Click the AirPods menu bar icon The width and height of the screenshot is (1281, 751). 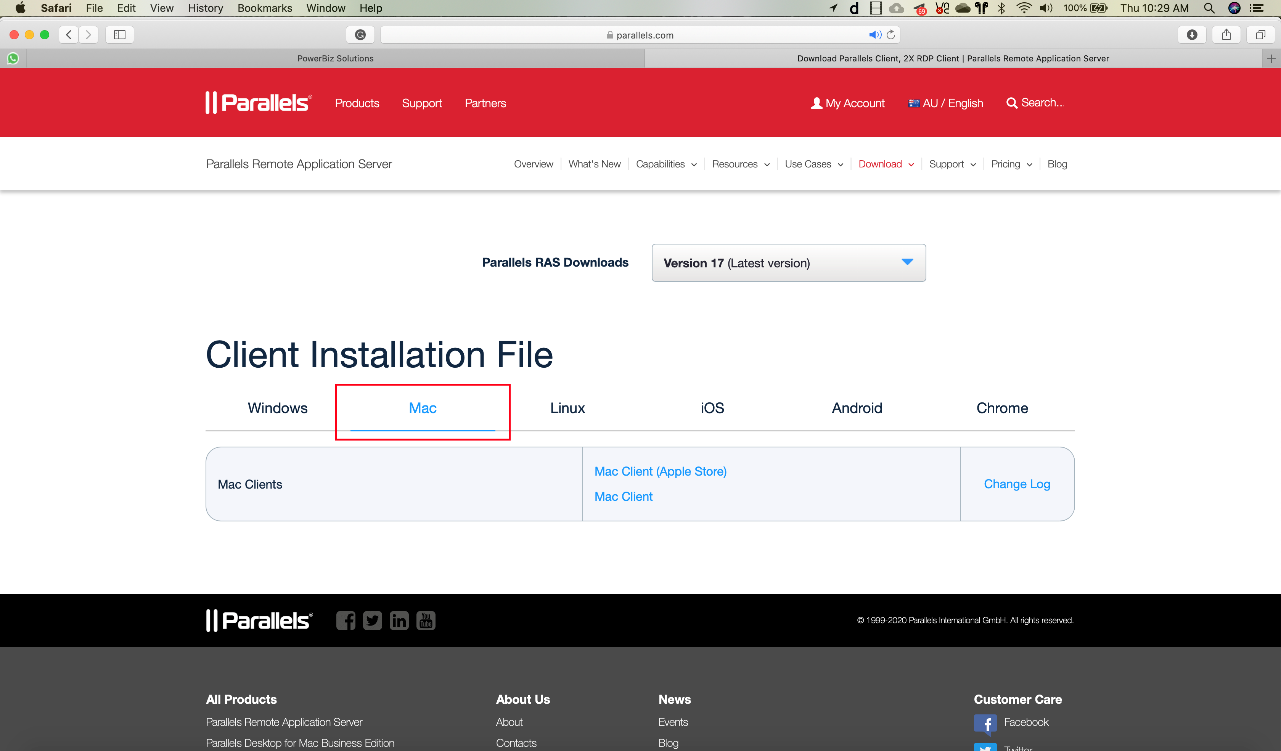pos(982,8)
